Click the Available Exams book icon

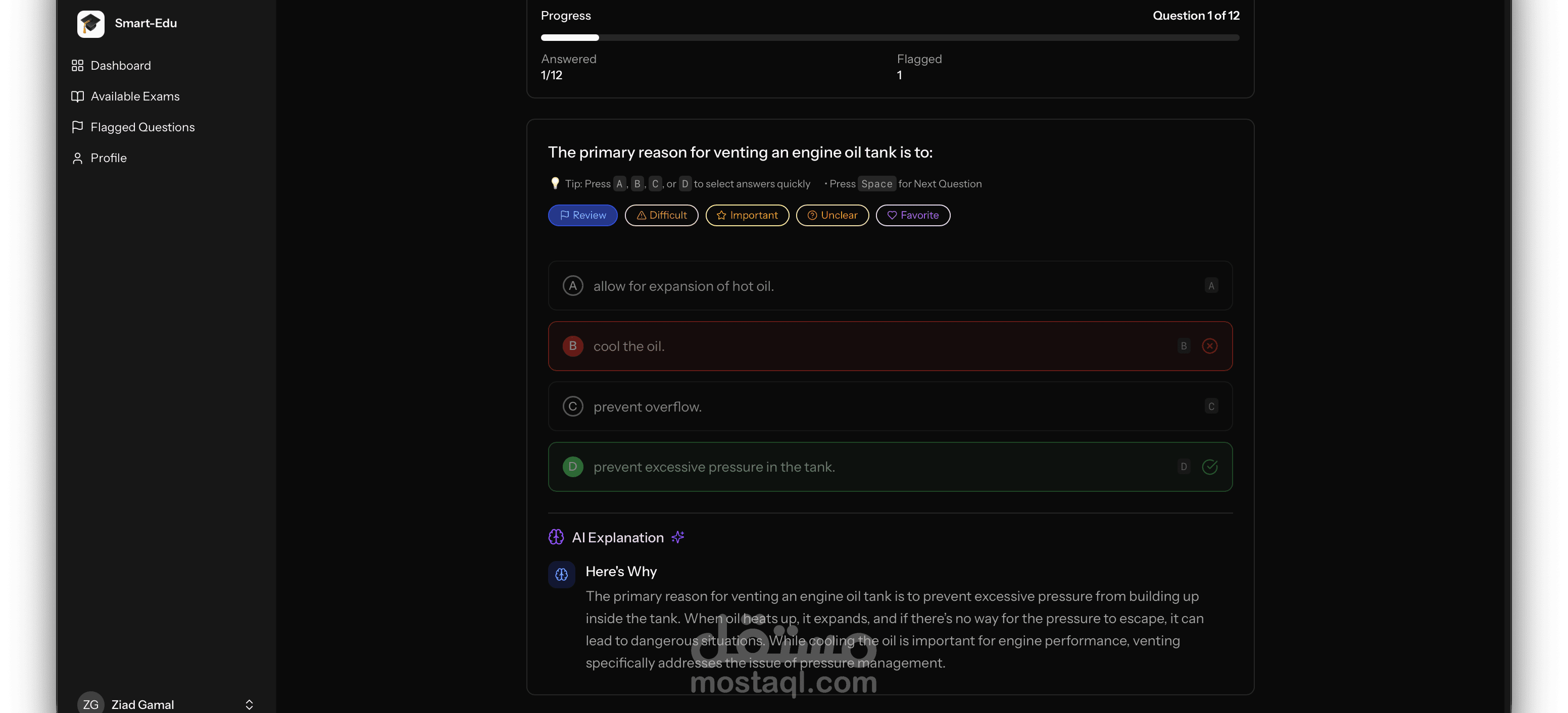[x=77, y=96]
